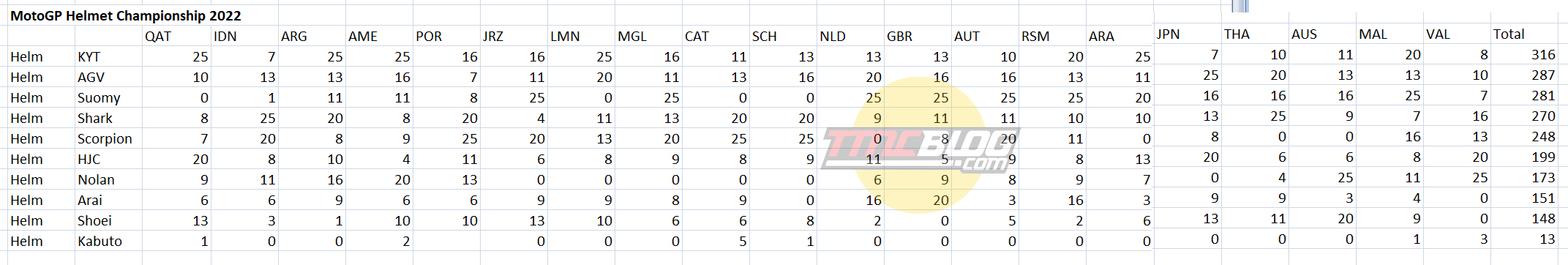The image size is (1568, 265).
Task: Select the Suomy brand cell
Action: (x=108, y=97)
